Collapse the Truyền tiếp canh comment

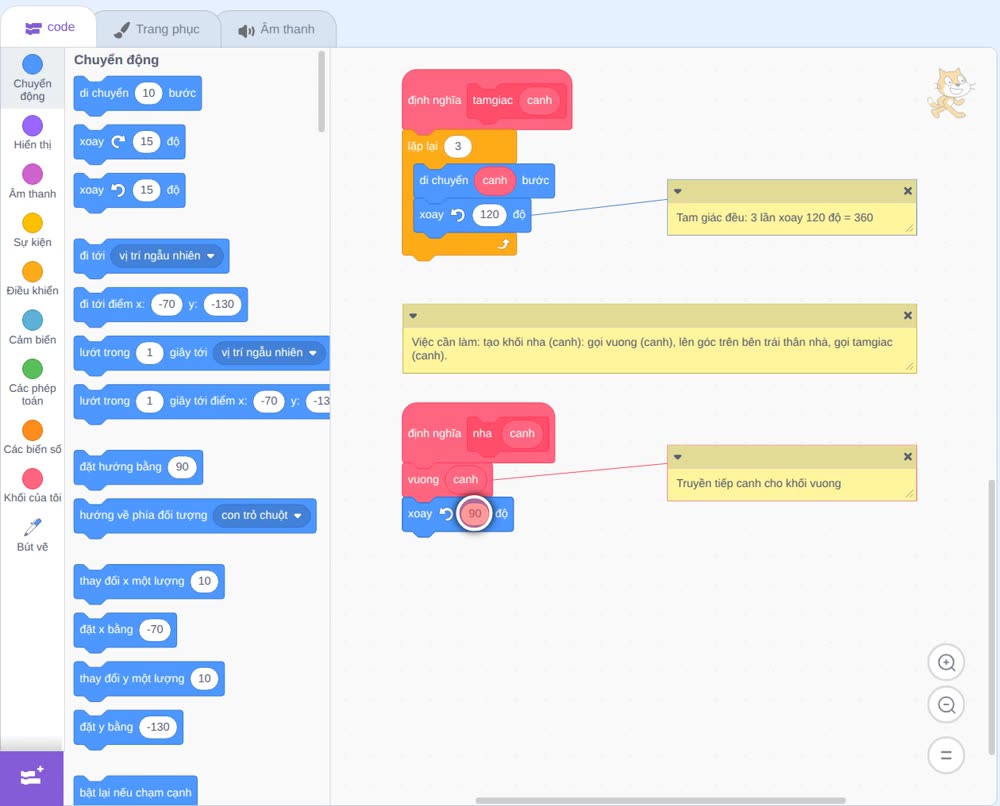pos(678,457)
